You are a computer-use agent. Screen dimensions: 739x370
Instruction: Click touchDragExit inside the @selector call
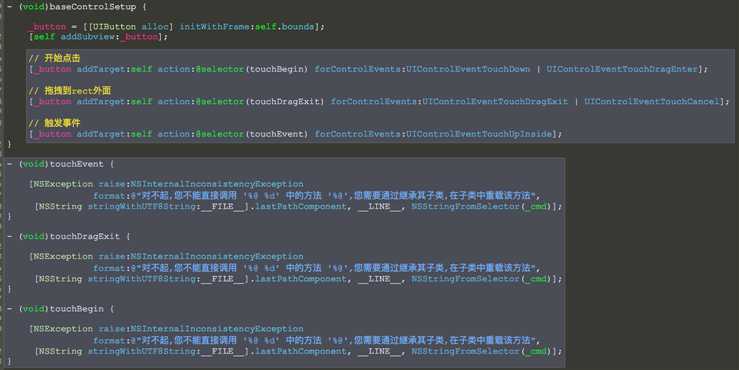click(x=284, y=101)
